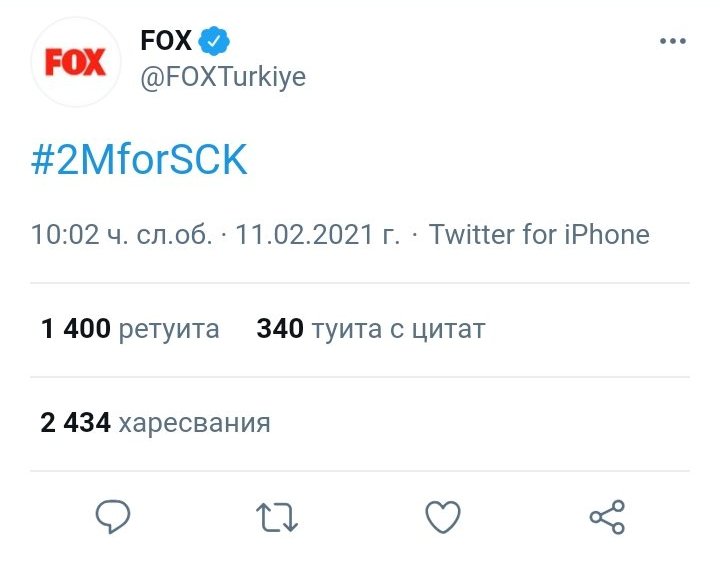720x561 pixels.
Task: Open the @FOXTurkiye handle link
Action: click(x=223, y=78)
